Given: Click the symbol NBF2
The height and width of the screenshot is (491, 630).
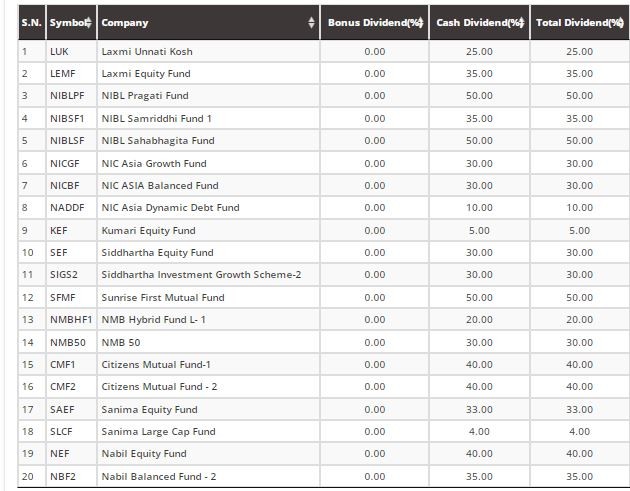Looking at the screenshot, I should click(63, 477).
